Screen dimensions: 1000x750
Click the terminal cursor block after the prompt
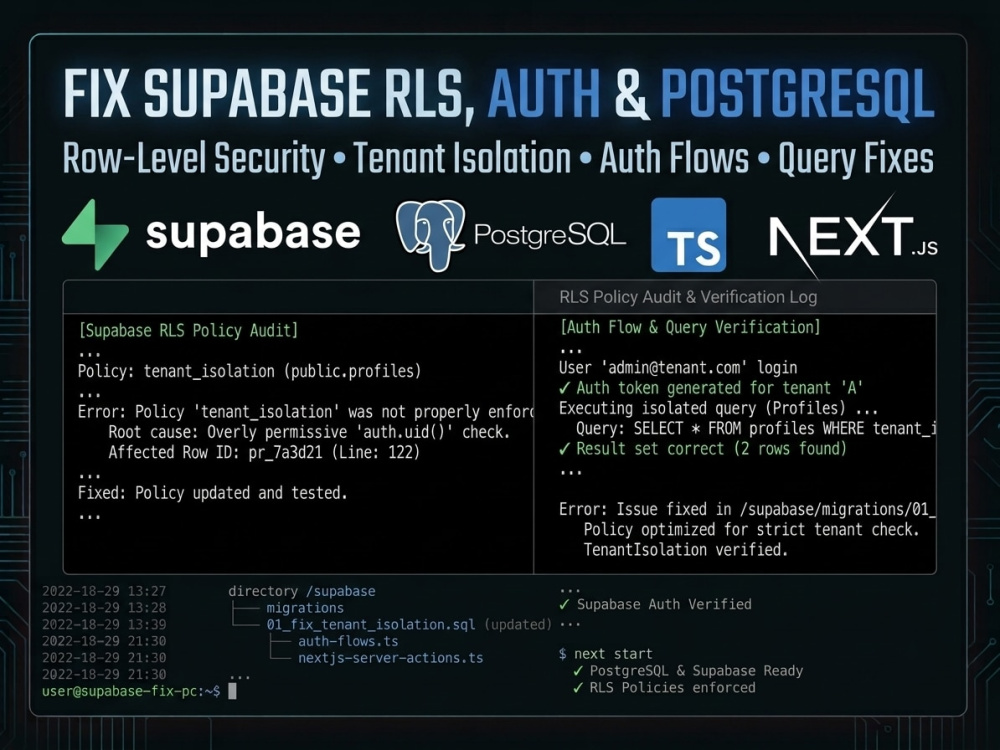[x=232, y=691]
